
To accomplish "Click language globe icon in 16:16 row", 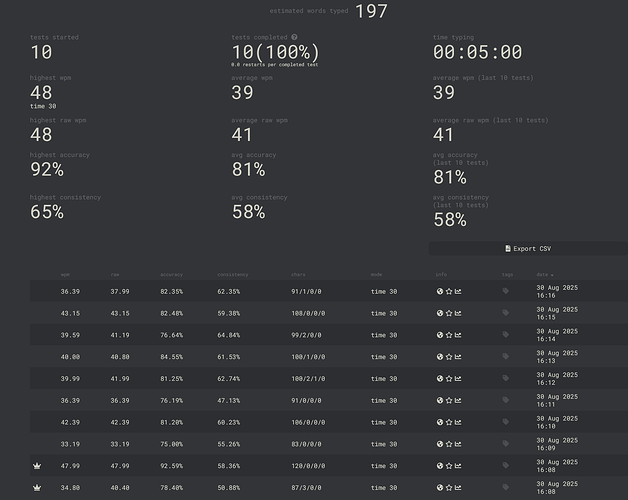I will coord(440,292).
